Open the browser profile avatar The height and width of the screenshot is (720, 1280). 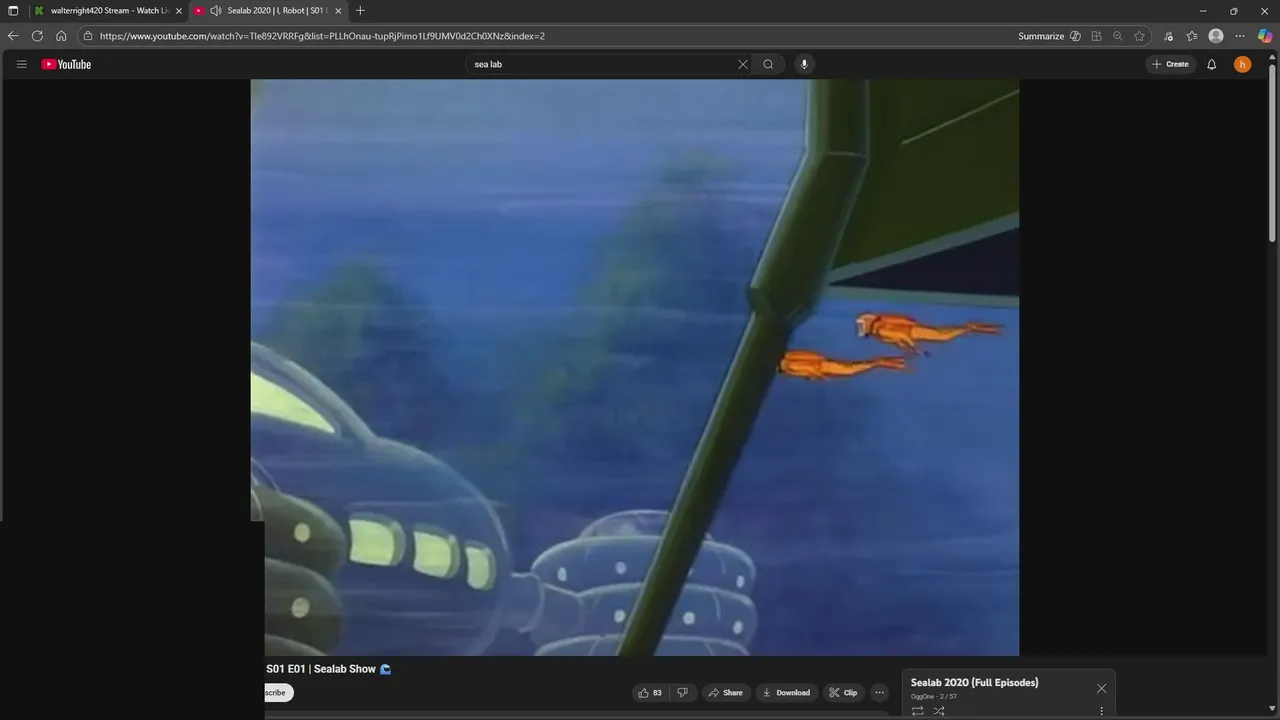[1216, 36]
